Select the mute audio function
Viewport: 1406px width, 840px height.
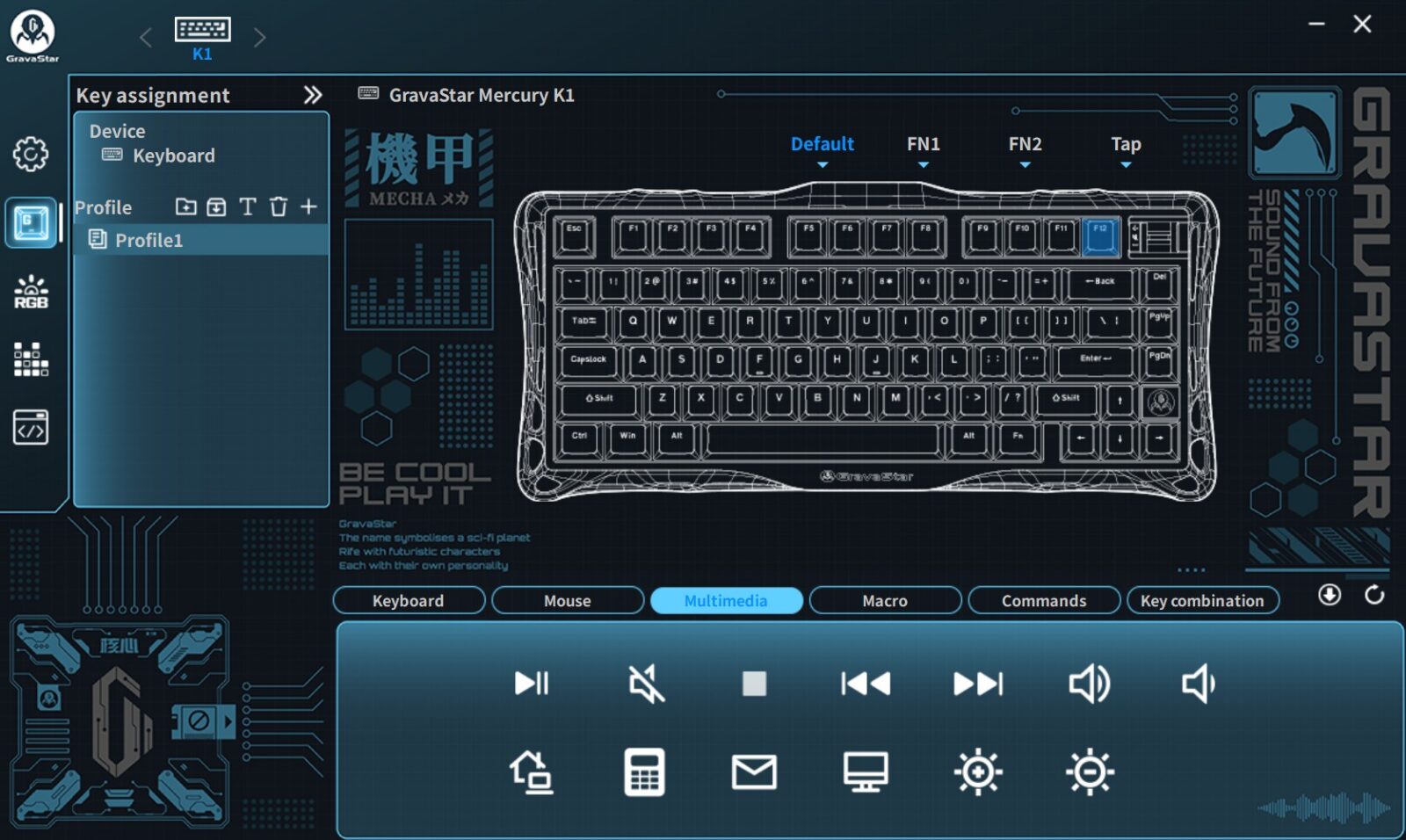click(646, 684)
